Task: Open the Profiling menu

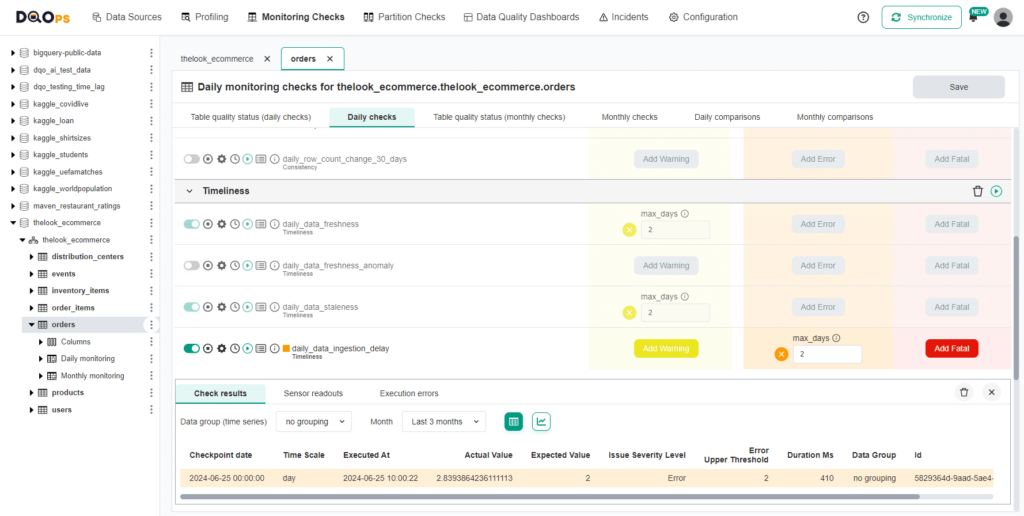Action: tap(204, 17)
